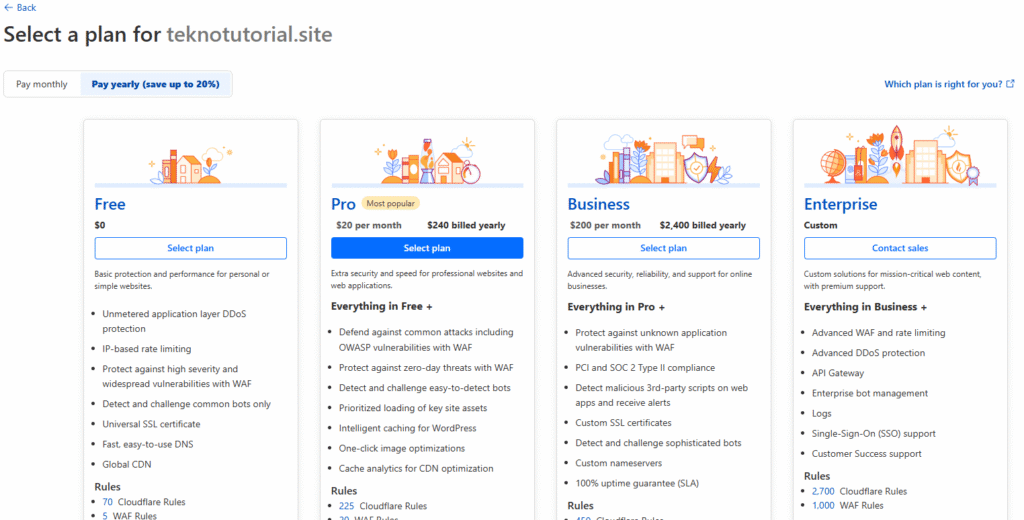Click 'Custom SSL certificates' feature
Image resolution: width=1024 pixels, height=520 pixels.
(623, 423)
